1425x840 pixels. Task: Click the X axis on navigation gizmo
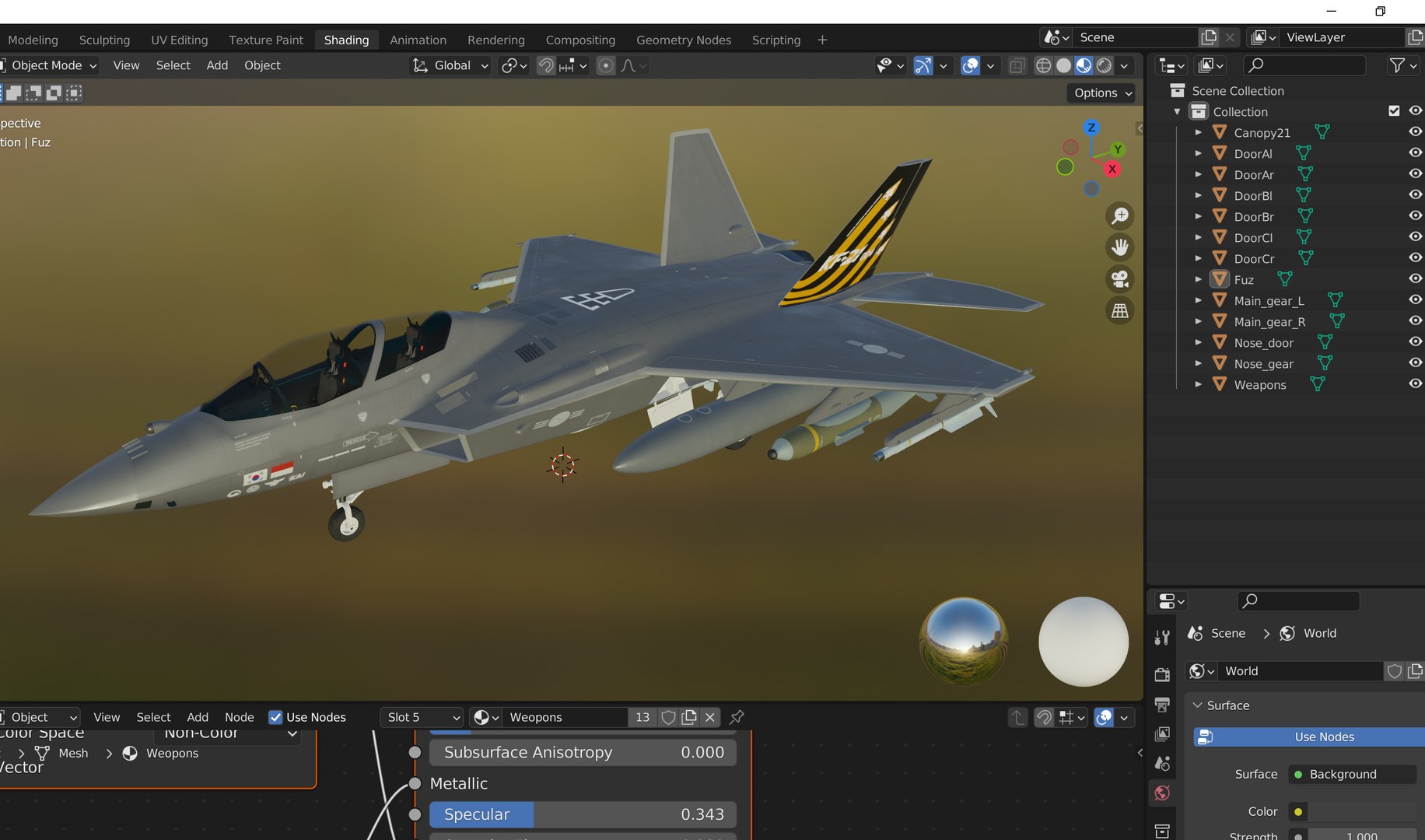(x=1112, y=169)
